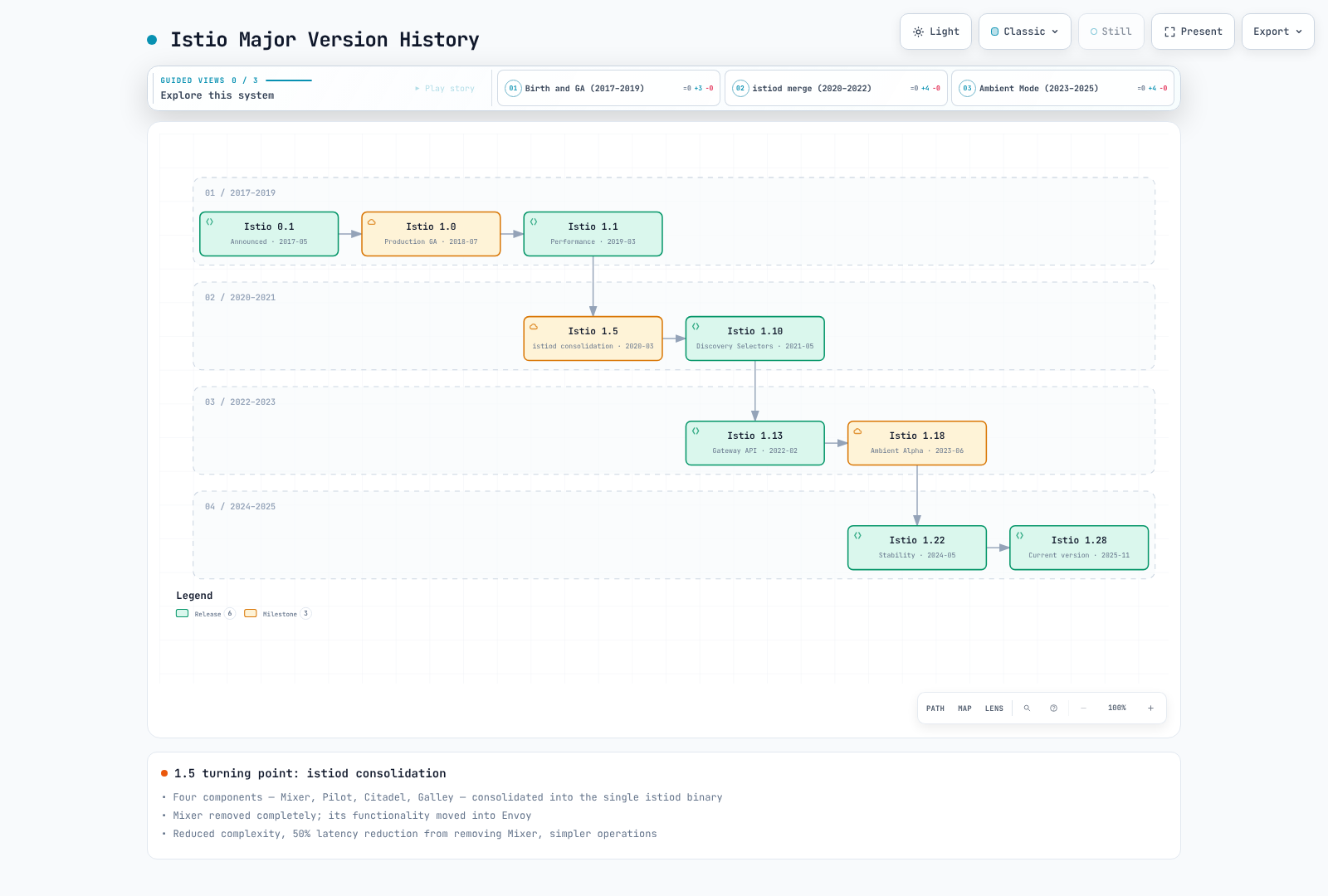
Task: Toggle Release filter in the legend
Action: click(x=205, y=614)
